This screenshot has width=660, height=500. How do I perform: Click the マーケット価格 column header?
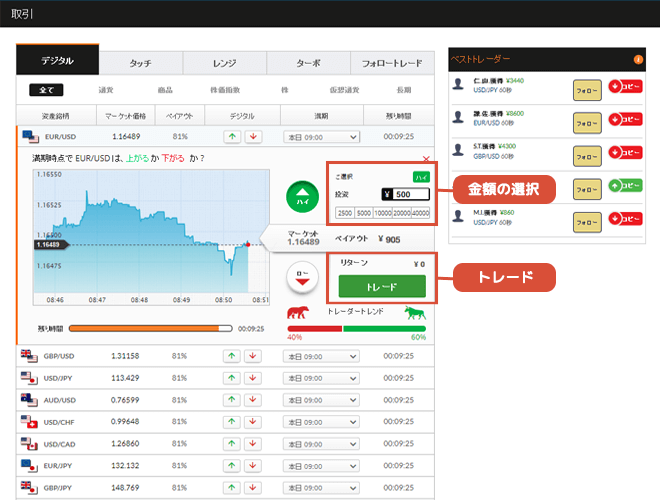point(125,116)
